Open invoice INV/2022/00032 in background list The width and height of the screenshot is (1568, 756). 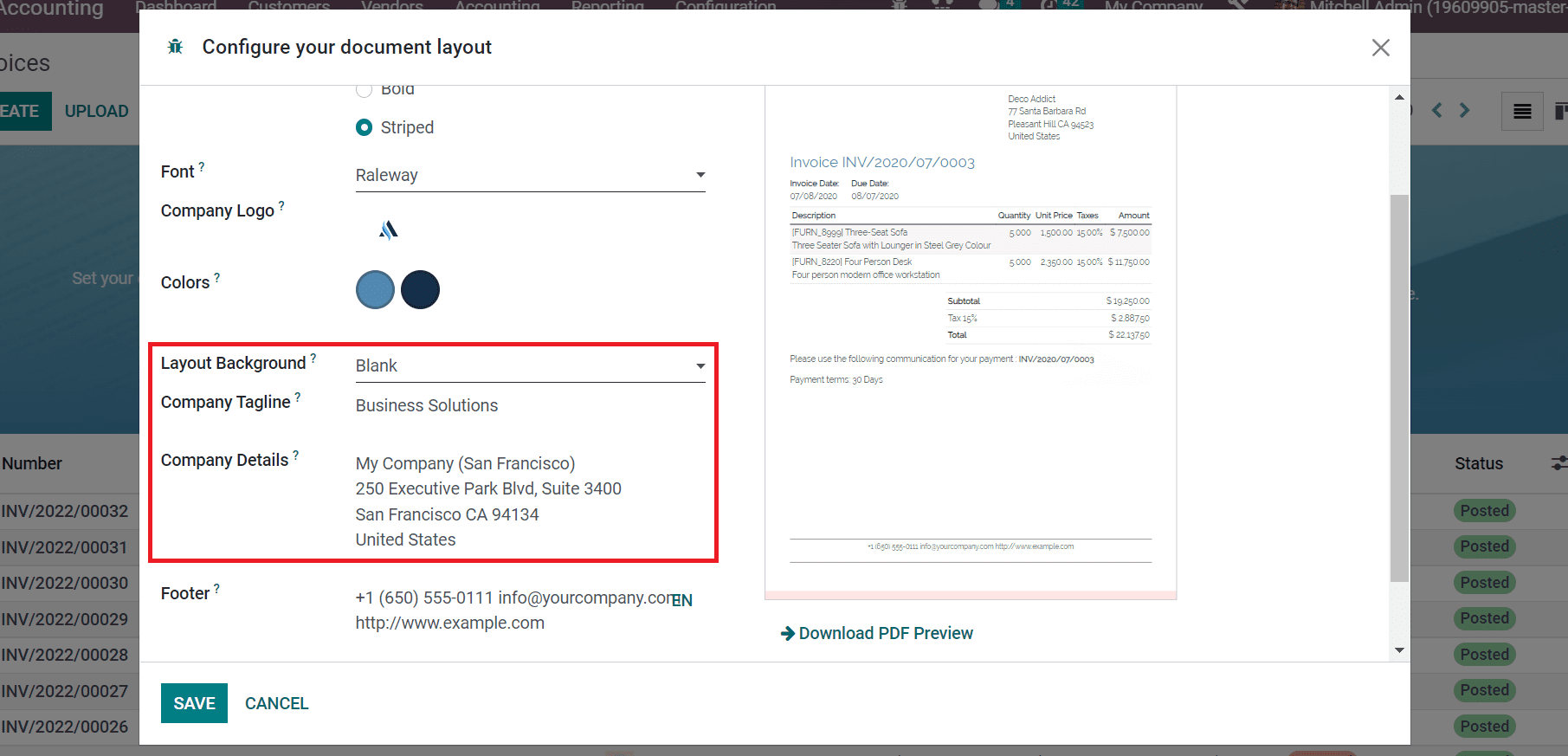tap(65, 511)
